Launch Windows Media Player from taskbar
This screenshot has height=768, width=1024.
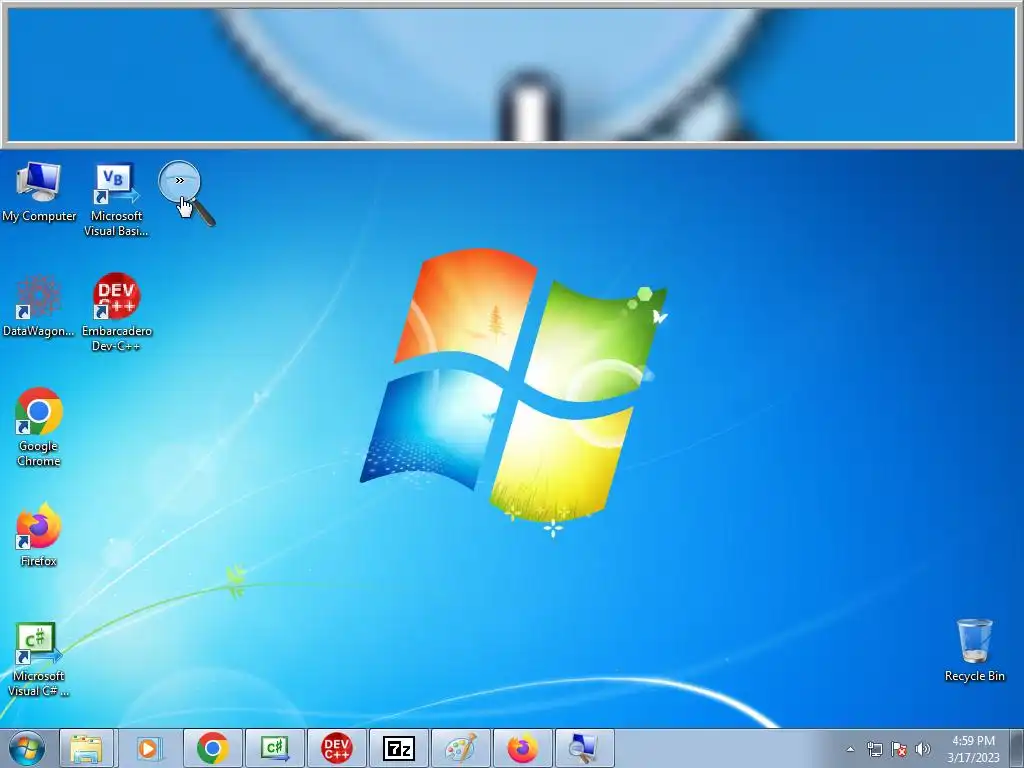pyautogui.click(x=150, y=748)
